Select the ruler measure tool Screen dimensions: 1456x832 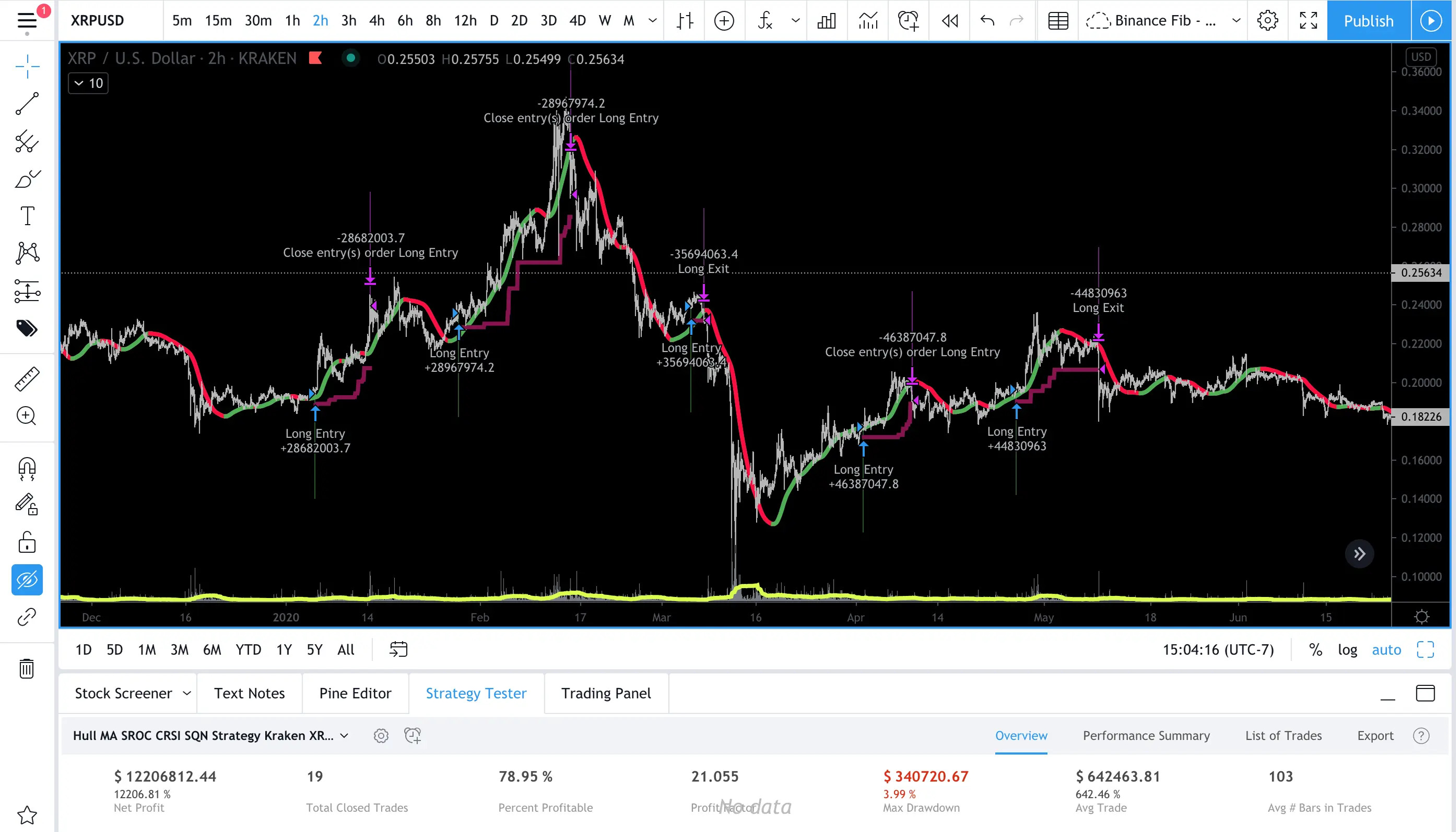point(27,379)
